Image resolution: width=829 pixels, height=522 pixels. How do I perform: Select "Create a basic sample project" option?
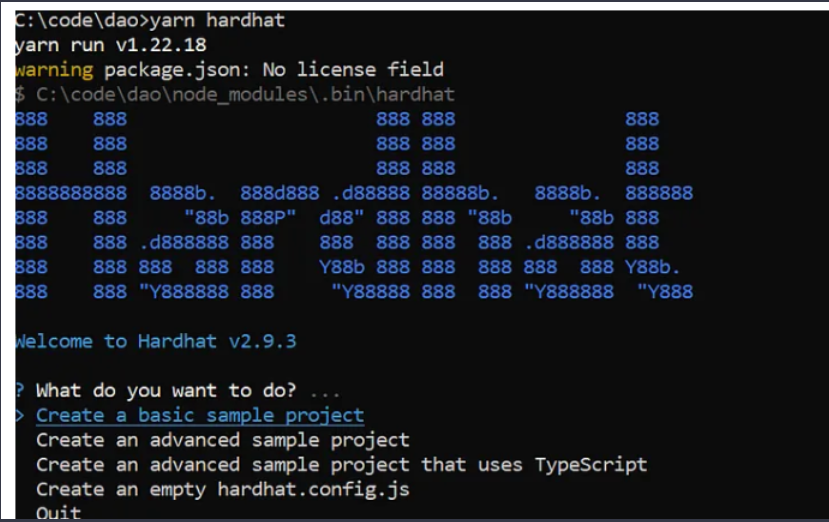click(200, 416)
